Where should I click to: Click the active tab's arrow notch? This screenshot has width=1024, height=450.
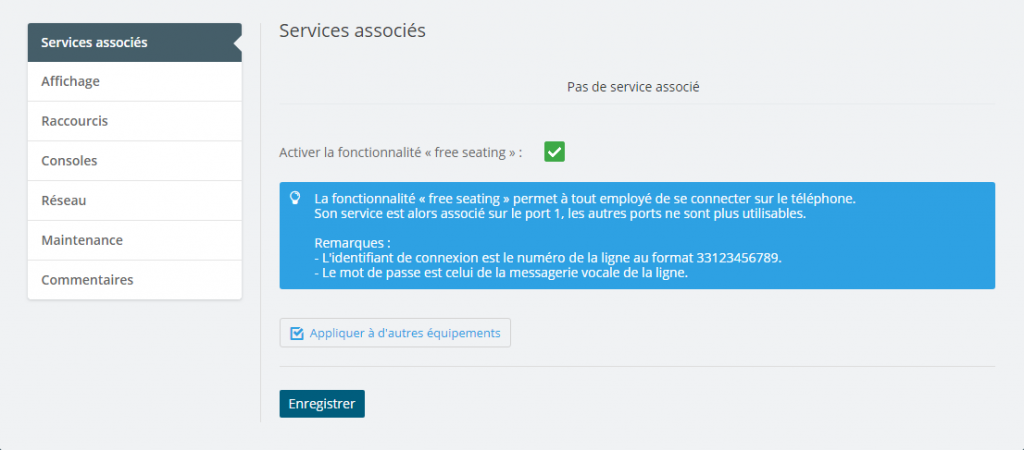click(x=238, y=42)
